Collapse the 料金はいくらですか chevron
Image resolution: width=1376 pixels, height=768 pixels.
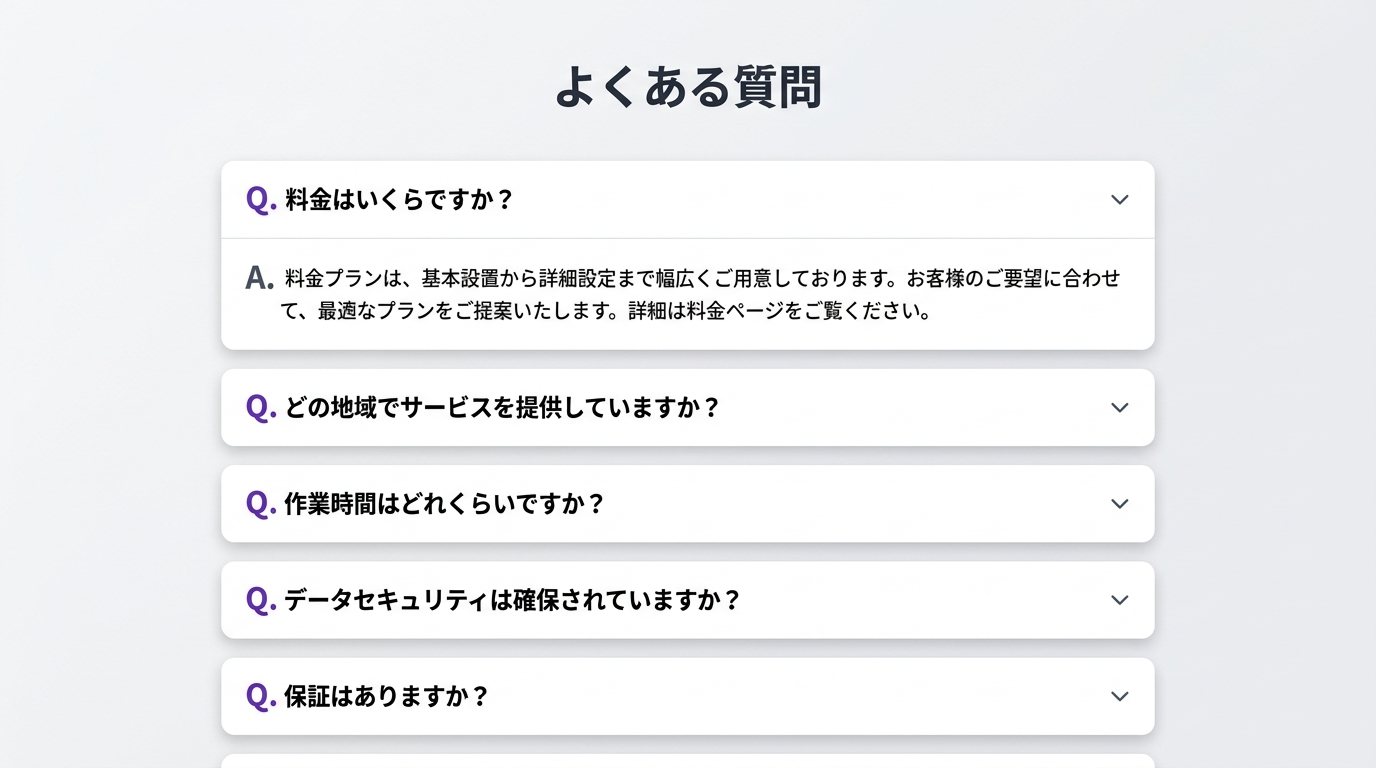1119,200
